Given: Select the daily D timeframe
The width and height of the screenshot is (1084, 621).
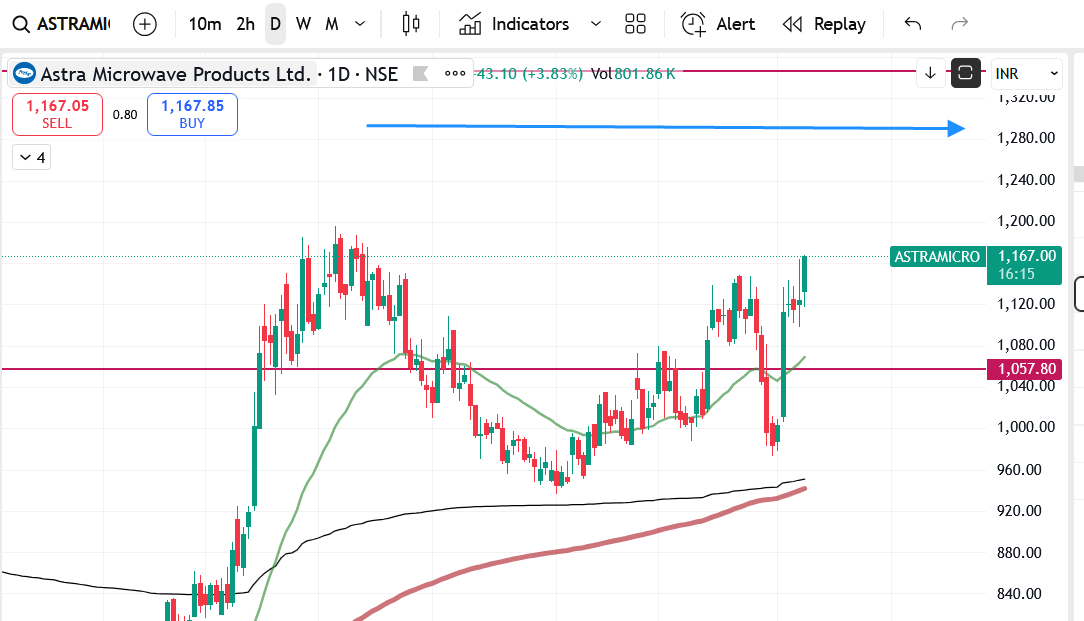Looking at the screenshot, I should (275, 24).
